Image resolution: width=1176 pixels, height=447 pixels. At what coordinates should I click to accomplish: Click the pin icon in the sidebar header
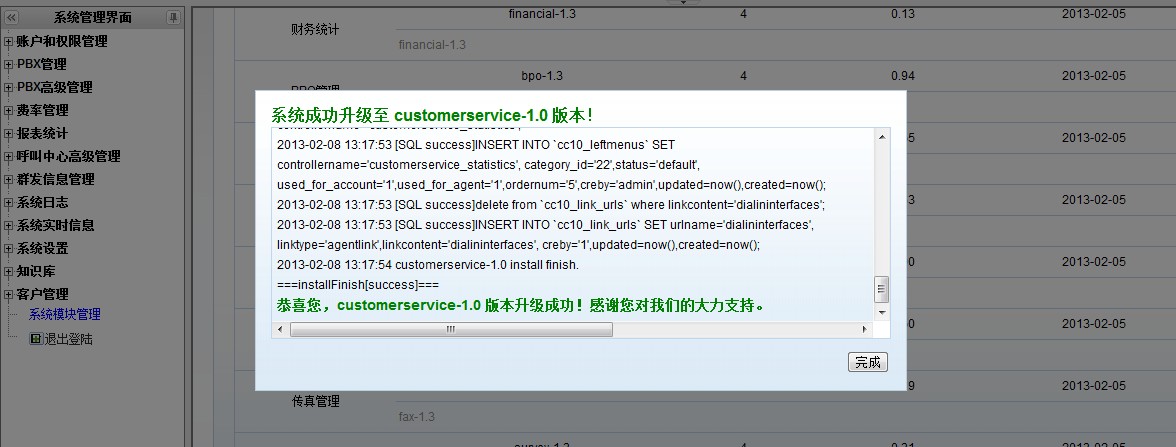(173, 18)
